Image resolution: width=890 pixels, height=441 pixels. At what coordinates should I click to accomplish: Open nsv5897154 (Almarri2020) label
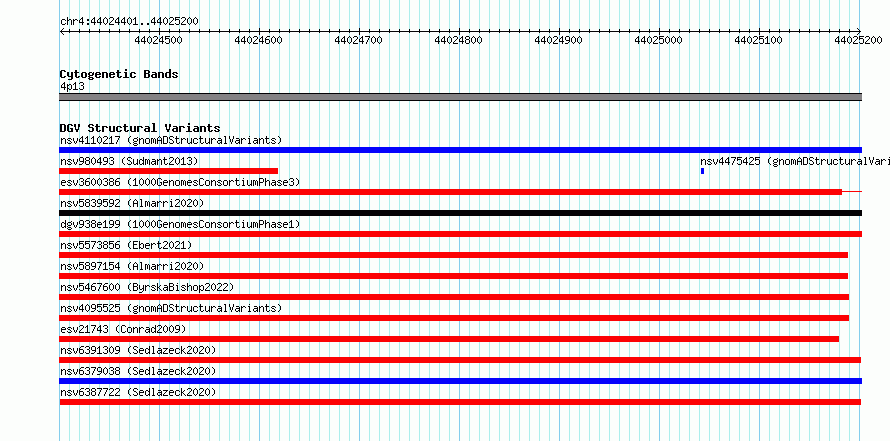pos(132,266)
